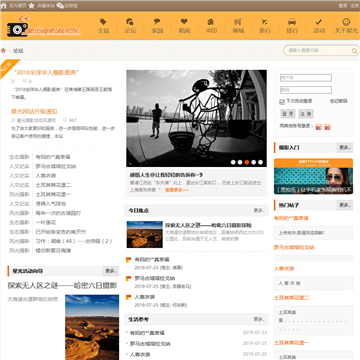
Task: Click the 论坛 breadcrumb link
Action: click(18, 51)
